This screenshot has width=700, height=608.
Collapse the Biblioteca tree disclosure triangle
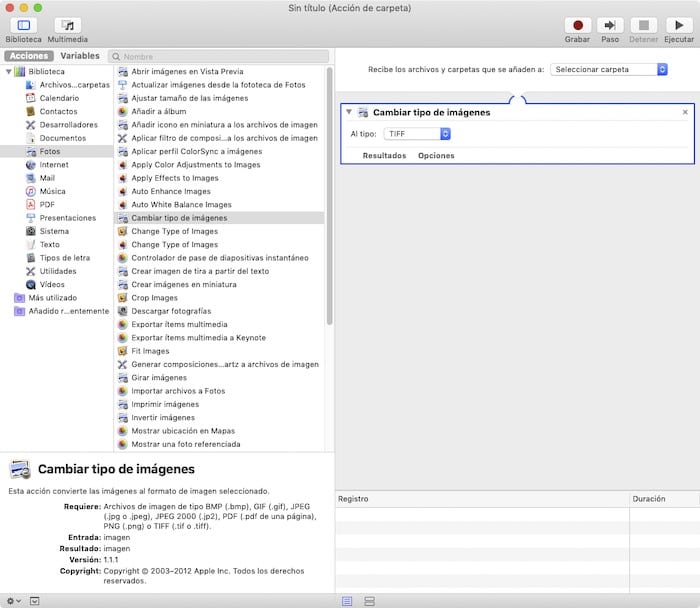[9, 72]
